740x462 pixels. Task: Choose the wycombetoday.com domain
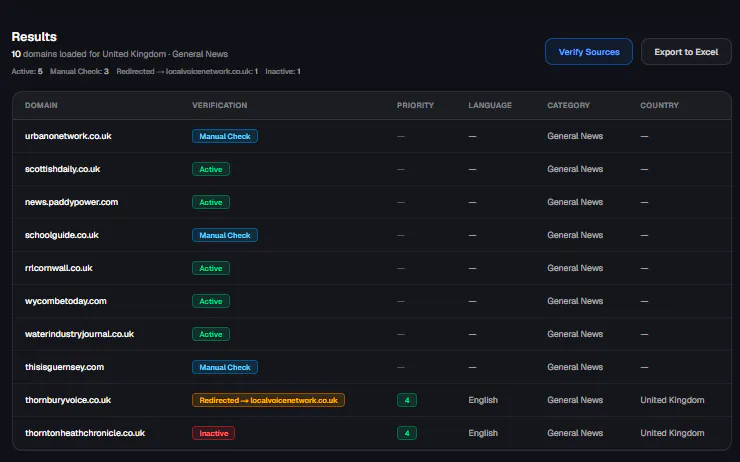coord(66,301)
